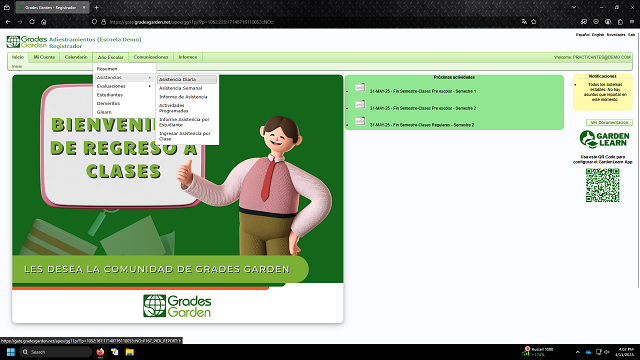
Task: Select Deméritos in the dropdown menu
Action: (x=108, y=103)
